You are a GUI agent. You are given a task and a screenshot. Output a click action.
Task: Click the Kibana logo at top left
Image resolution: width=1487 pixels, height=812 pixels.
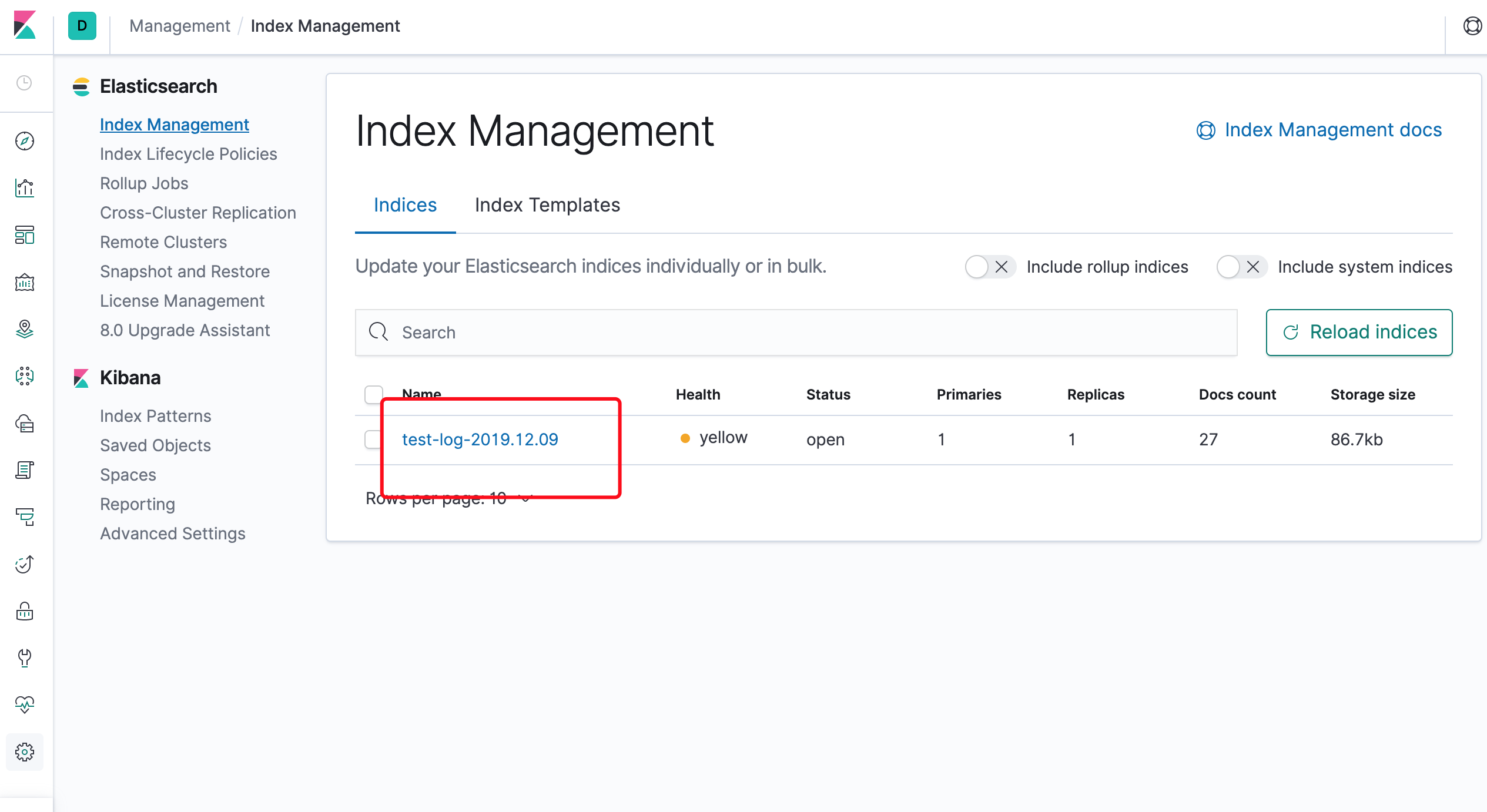coord(25,26)
